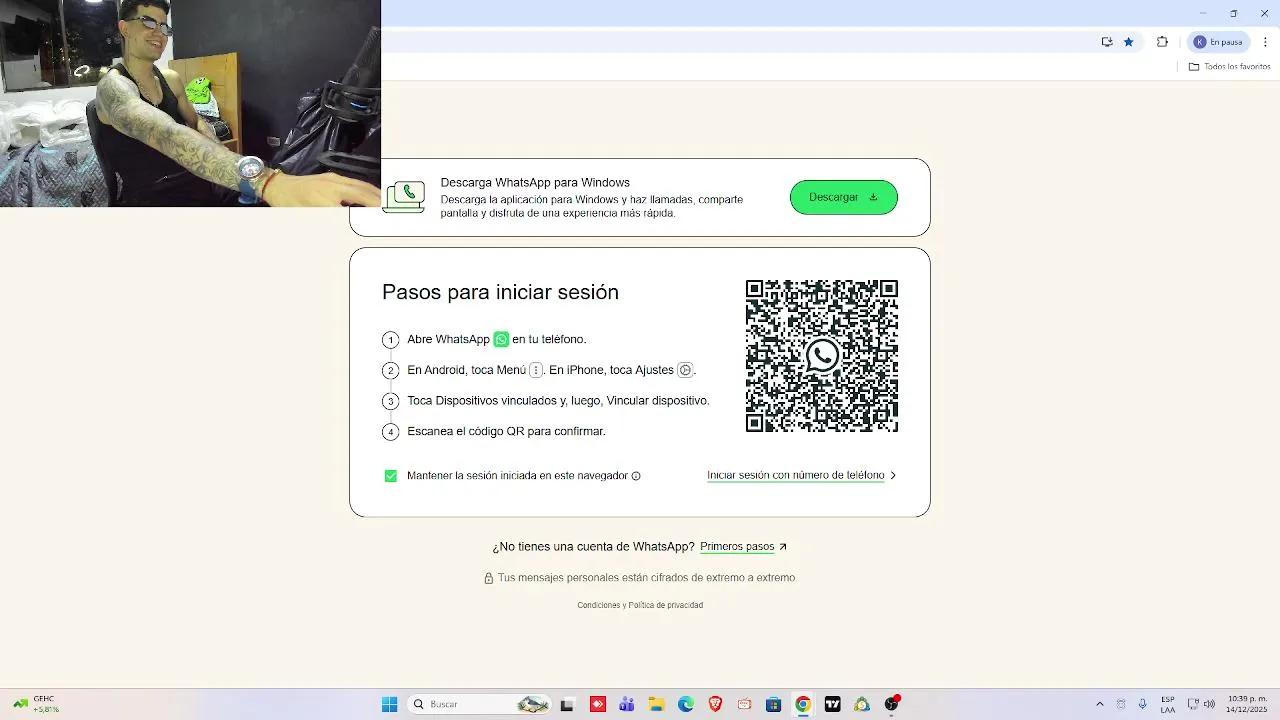The width and height of the screenshot is (1280, 720).
Task: Click info icon beside Mantener la sesión
Action: coord(636,476)
